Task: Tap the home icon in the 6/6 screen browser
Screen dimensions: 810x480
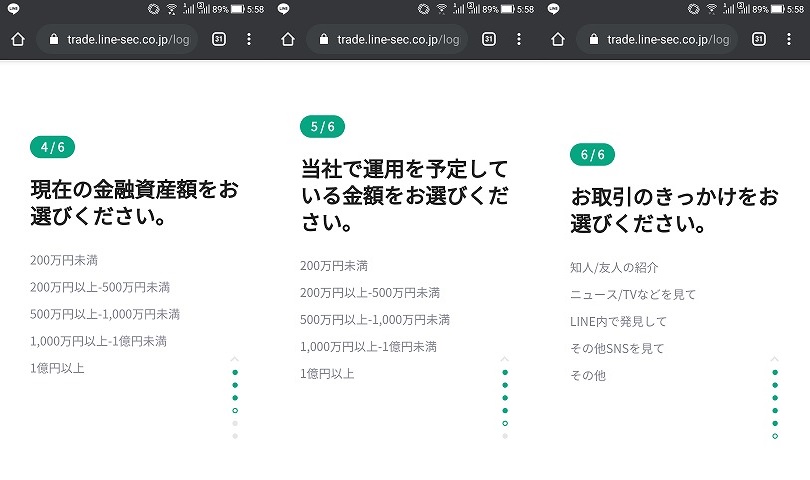Action: (558, 39)
